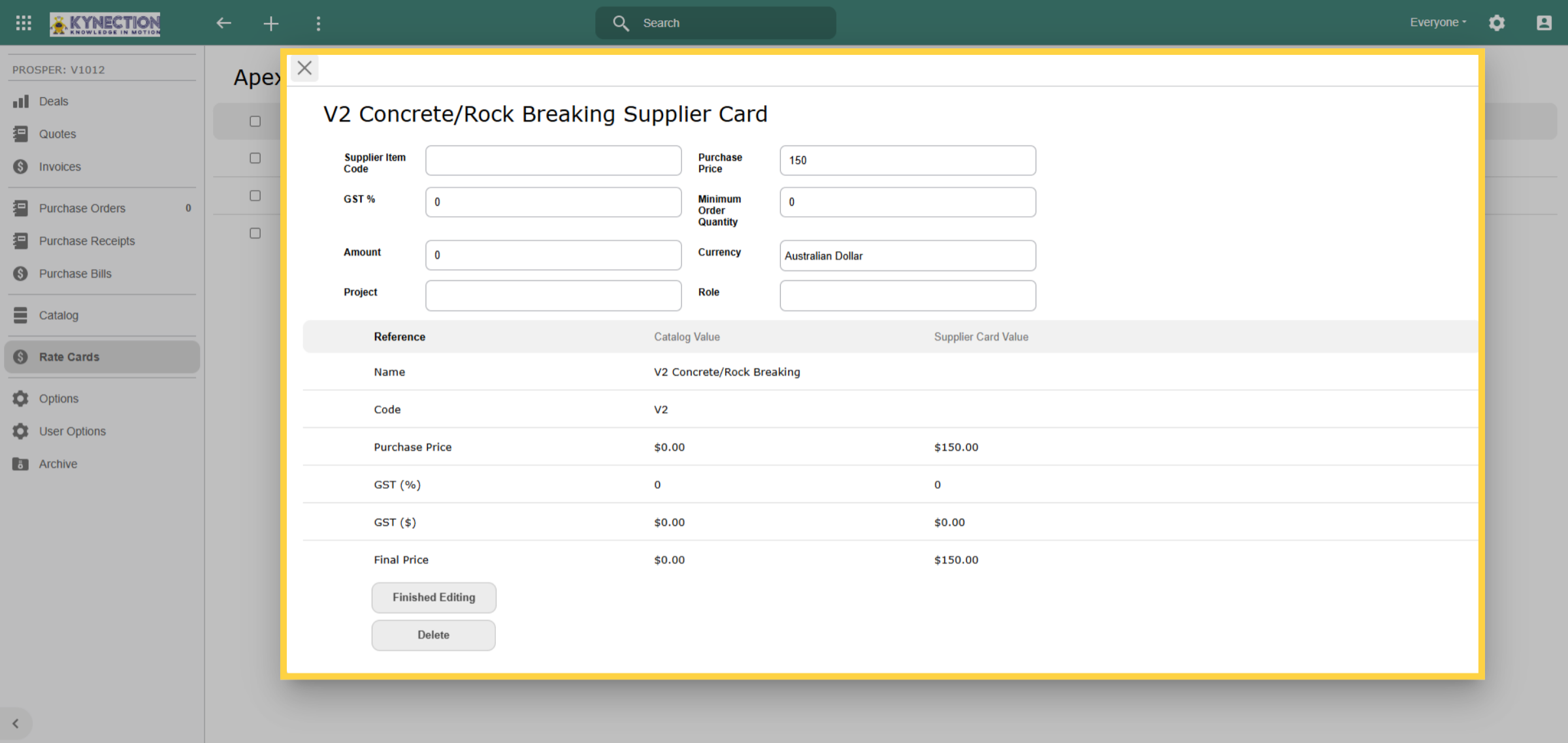Image resolution: width=1568 pixels, height=743 pixels.
Task: Click the Archive folder icon
Action: point(21,464)
